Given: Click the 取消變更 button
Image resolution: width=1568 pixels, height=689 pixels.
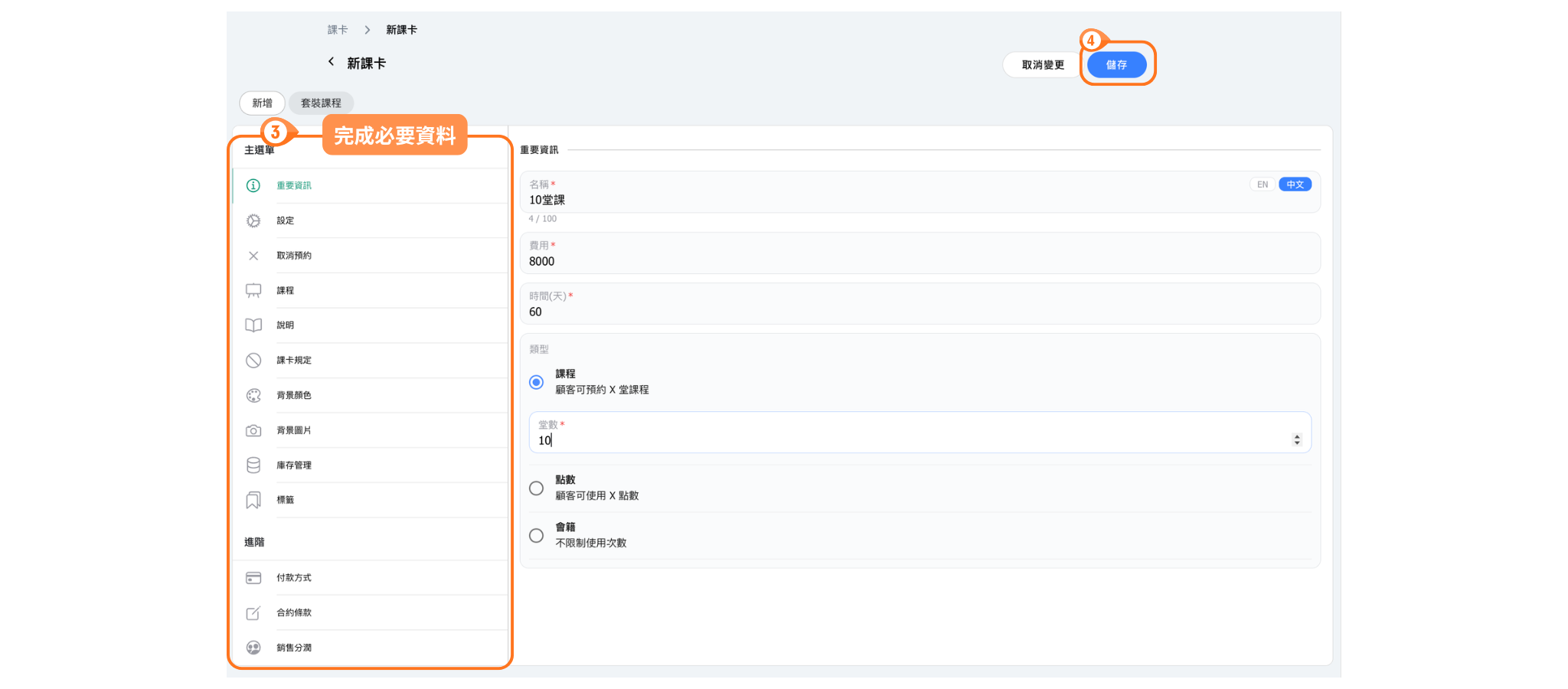Looking at the screenshot, I should pos(1042,65).
